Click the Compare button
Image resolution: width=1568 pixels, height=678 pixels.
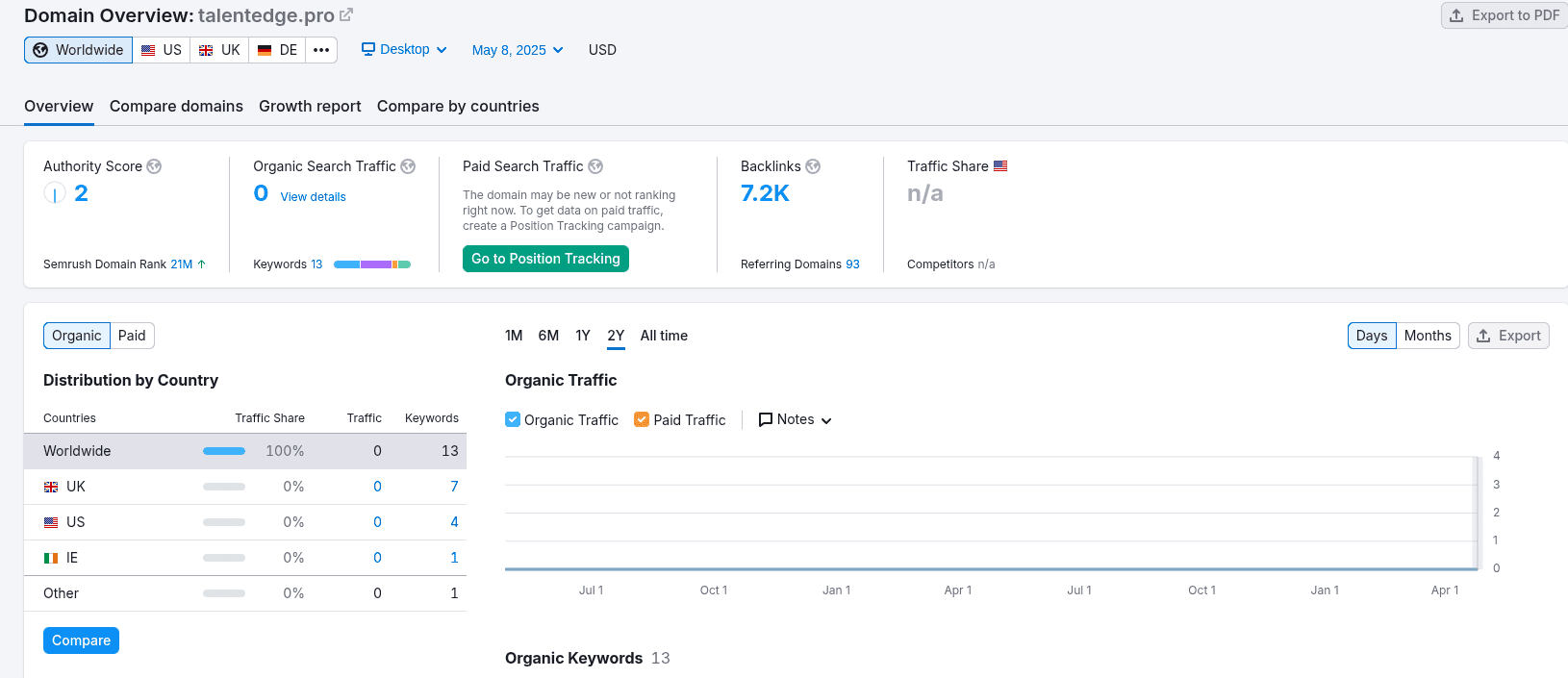click(81, 640)
